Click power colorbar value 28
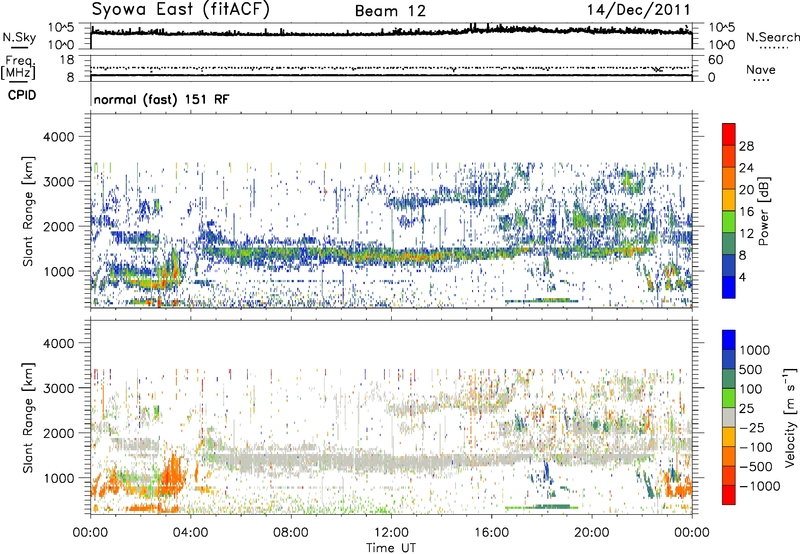 point(746,146)
